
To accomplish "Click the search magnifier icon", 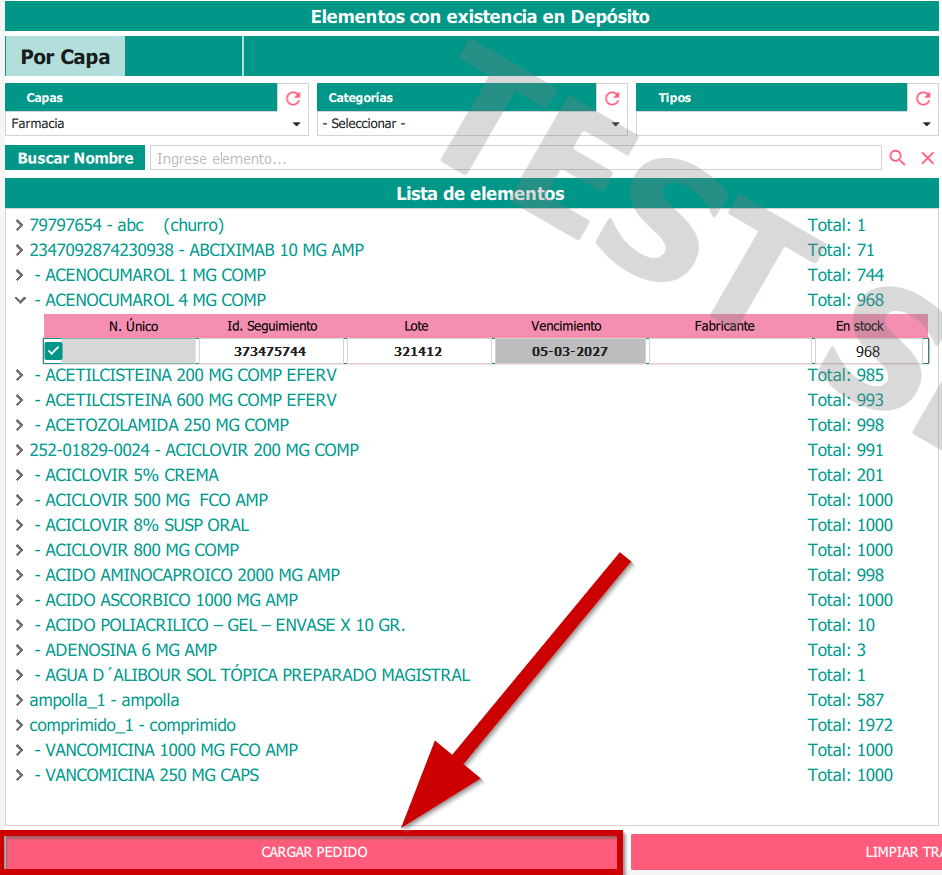I will pyautogui.click(x=897, y=158).
